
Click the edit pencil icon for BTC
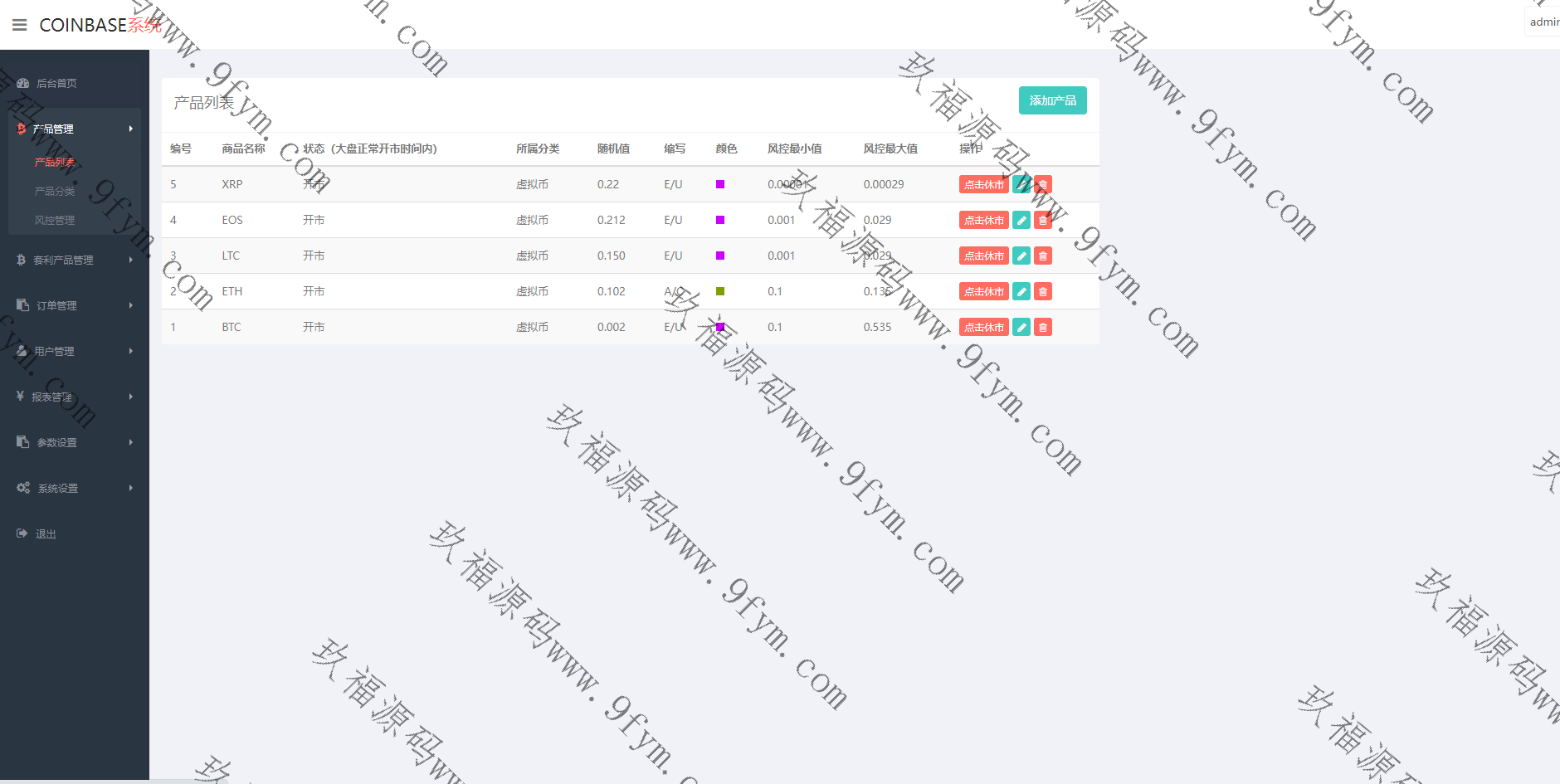pos(1021,327)
